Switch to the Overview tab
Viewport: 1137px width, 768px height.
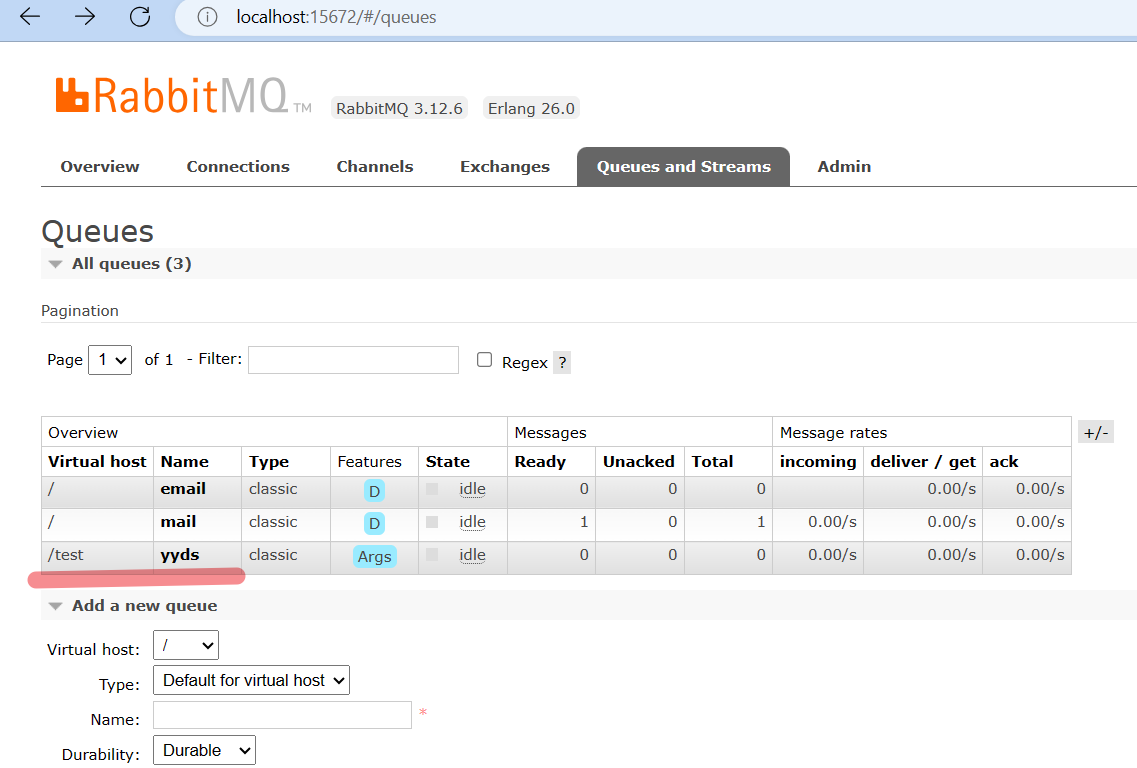point(100,166)
